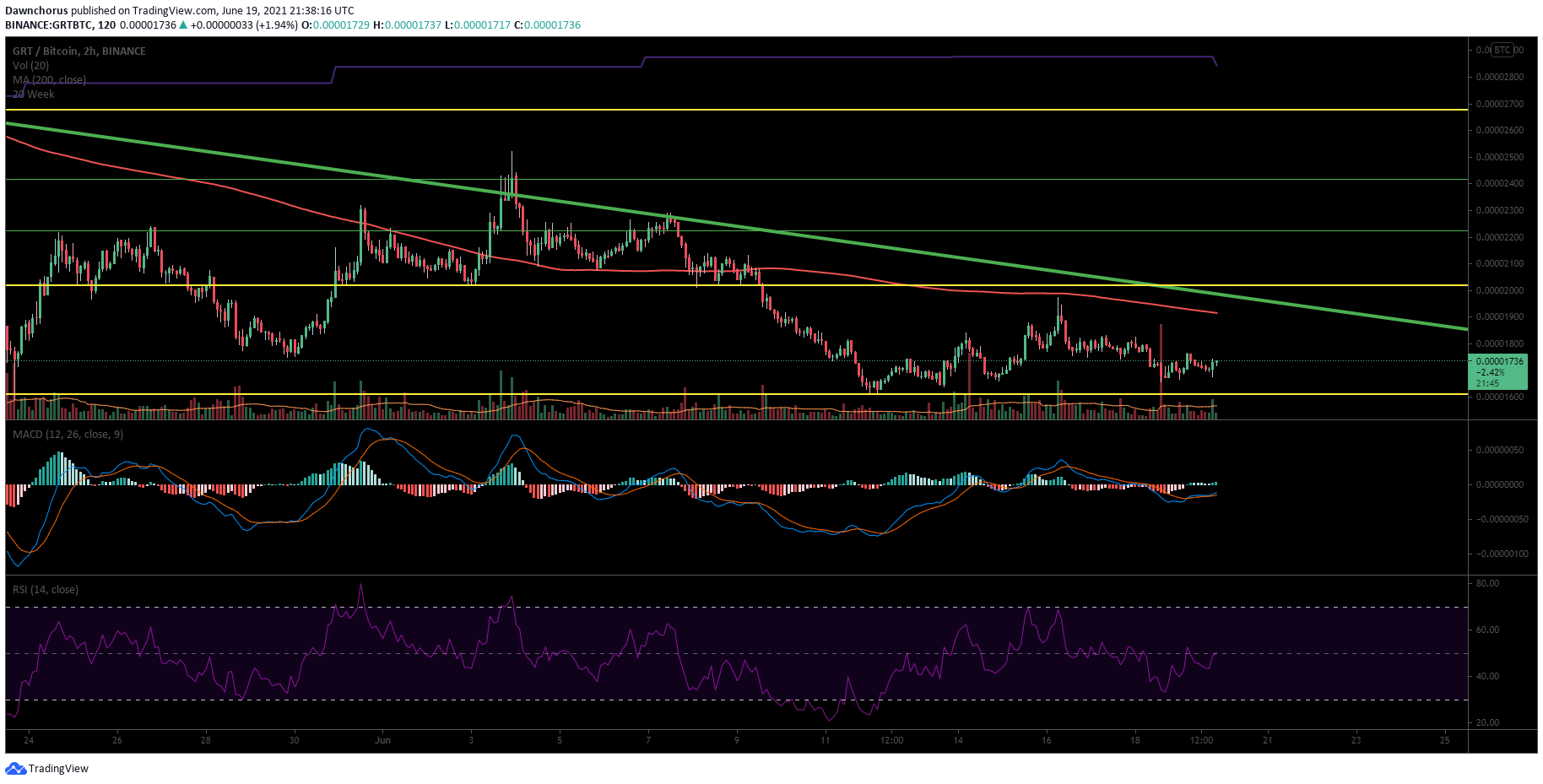Select the MA (200, close) indicator label
Screen dimensions: 1543x784
[49, 79]
